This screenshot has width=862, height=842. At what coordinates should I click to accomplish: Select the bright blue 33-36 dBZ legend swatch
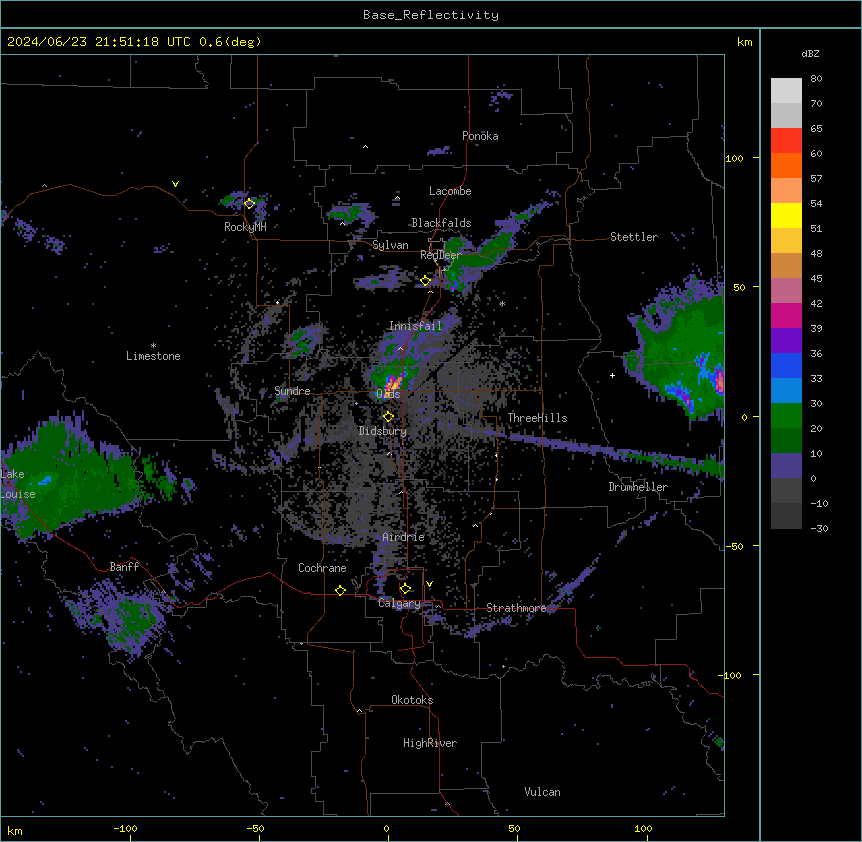[x=786, y=365]
